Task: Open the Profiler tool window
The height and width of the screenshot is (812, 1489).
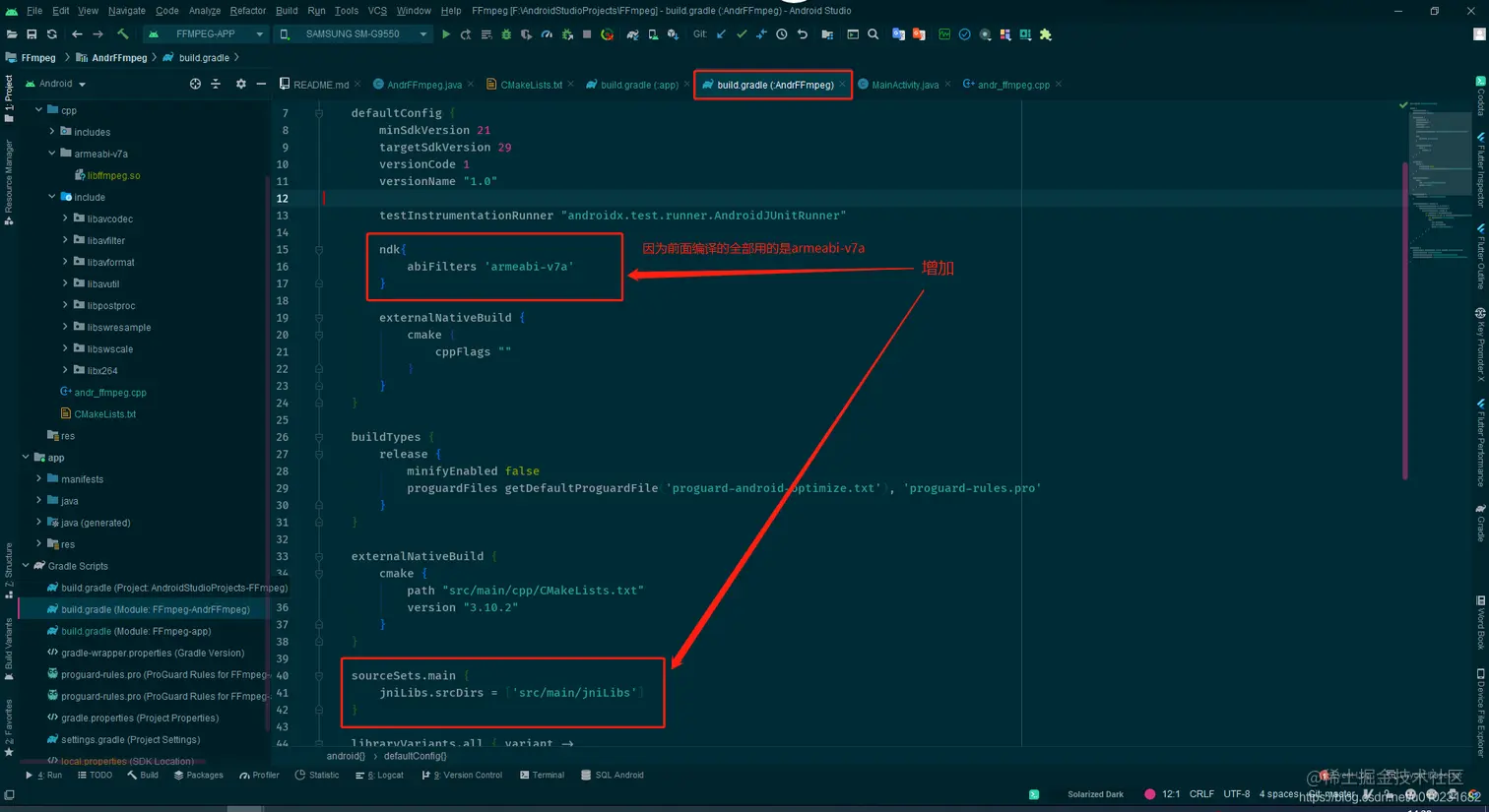Action: [x=259, y=776]
